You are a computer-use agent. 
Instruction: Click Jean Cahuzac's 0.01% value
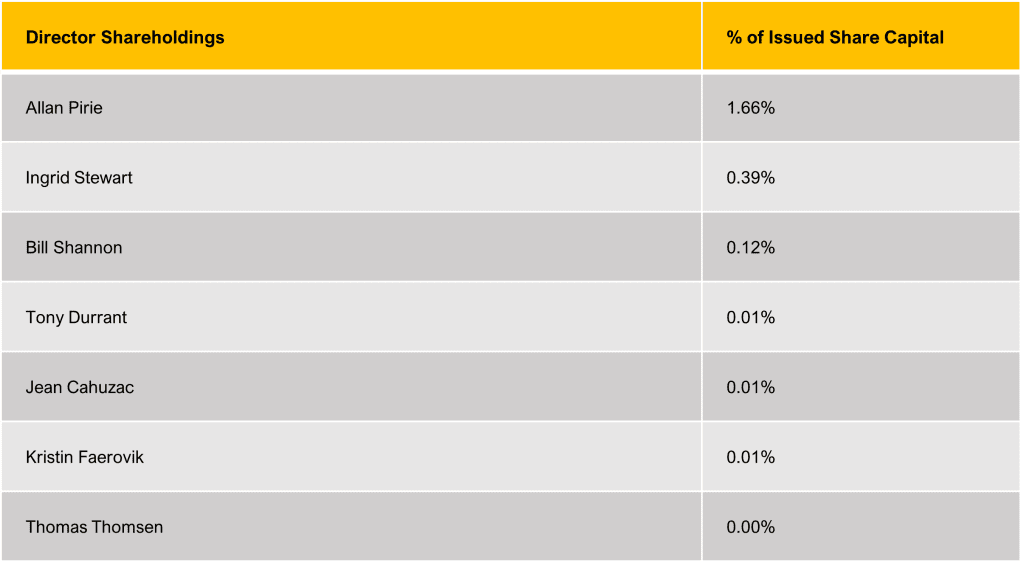[x=751, y=388]
